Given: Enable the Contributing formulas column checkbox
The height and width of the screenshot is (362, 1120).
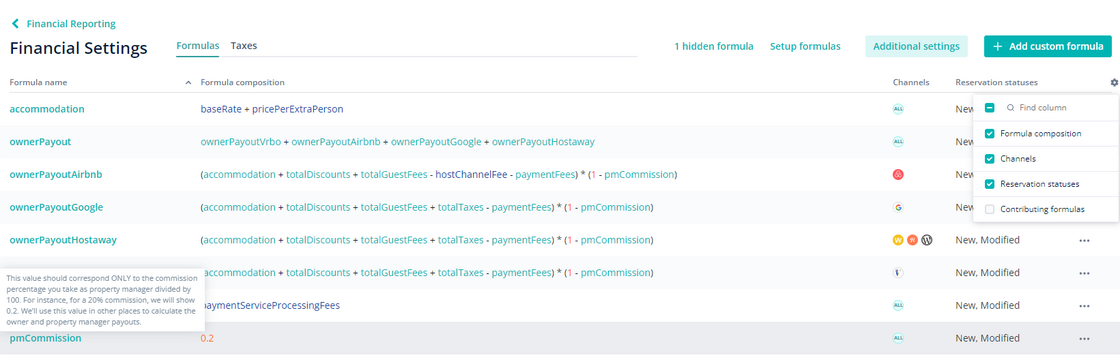Looking at the screenshot, I should (x=989, y=209).
